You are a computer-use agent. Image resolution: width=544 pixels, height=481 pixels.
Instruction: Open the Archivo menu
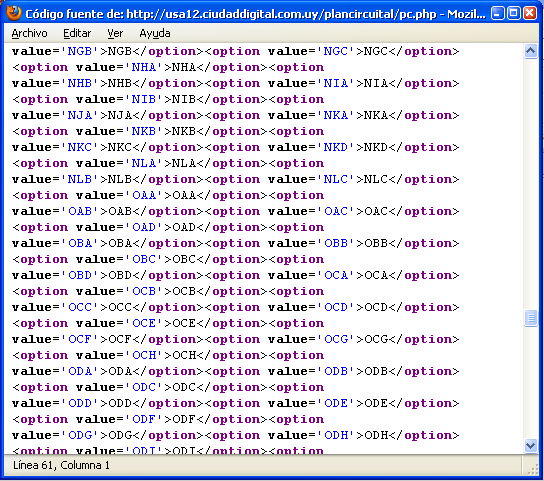[29, 33]
